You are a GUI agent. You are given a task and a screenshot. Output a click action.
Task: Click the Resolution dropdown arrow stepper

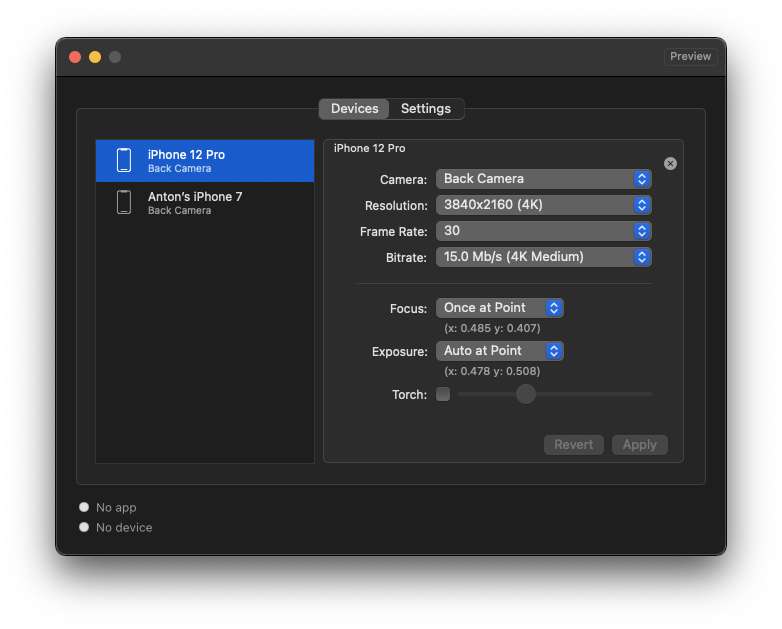coord(642,205)
